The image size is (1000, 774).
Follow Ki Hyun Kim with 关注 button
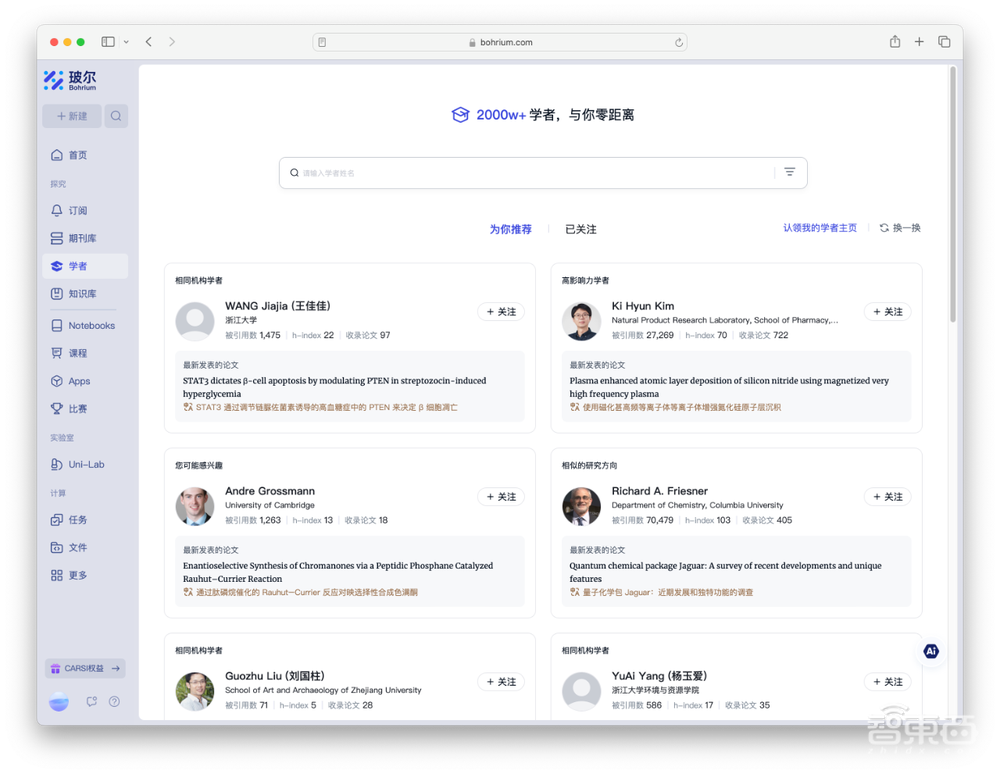(887, 312)
